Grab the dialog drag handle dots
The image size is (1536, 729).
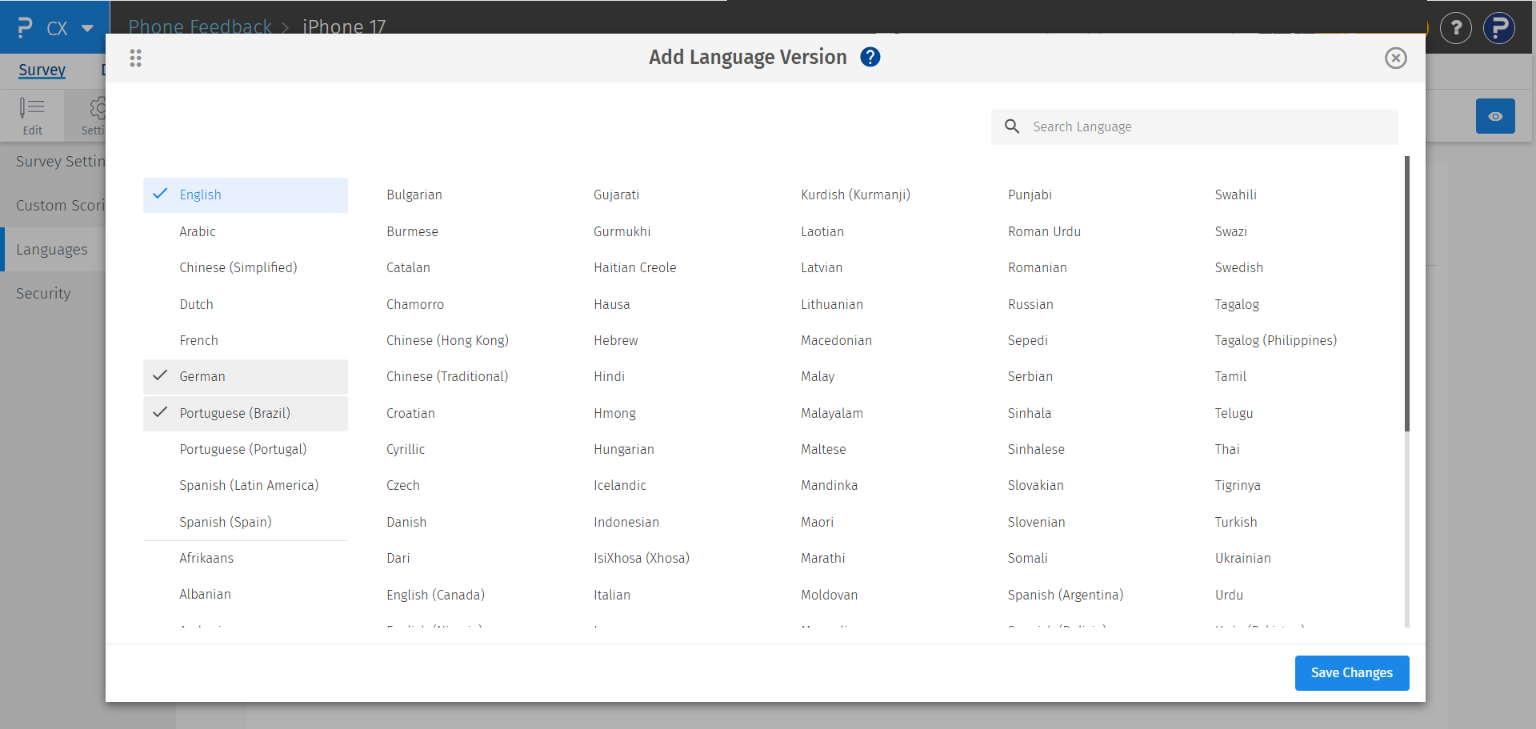pos(135,58)
